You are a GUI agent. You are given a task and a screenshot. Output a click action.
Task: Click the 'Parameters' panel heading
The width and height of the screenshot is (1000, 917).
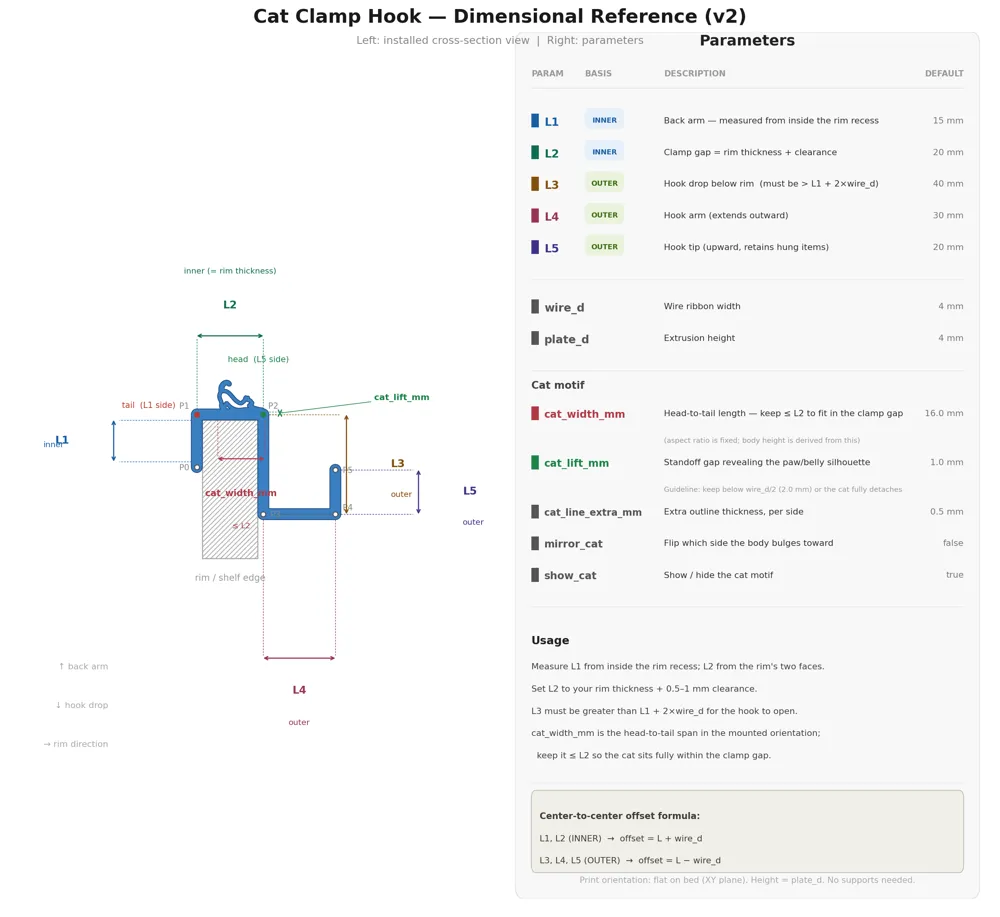(747, 41)
